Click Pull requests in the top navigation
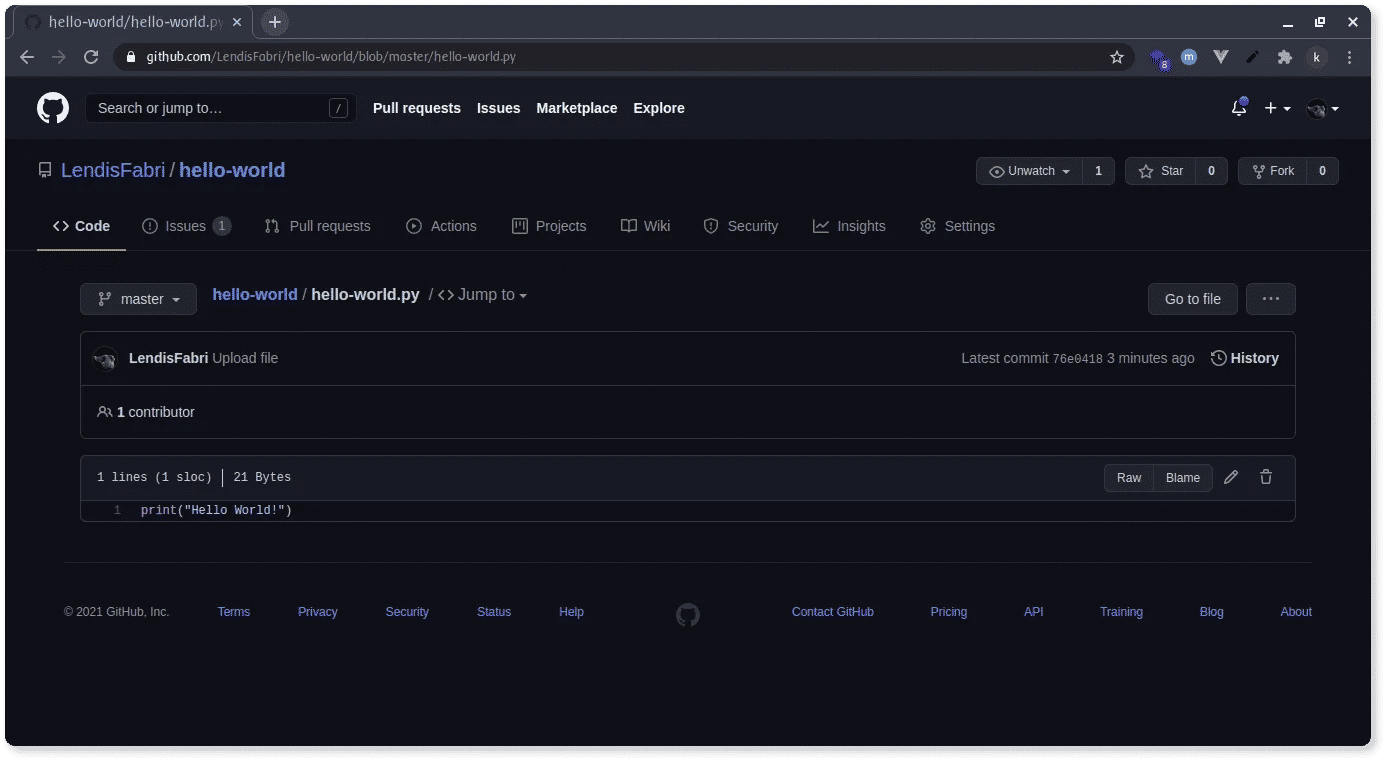The image size is (1386, 761). (x=417, y=108)
